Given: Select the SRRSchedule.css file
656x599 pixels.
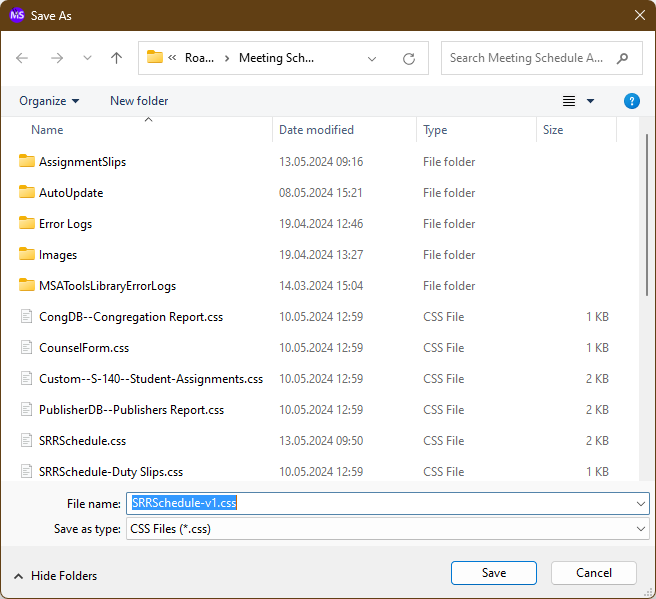Looking at the screenshot, I should (82, 441).
